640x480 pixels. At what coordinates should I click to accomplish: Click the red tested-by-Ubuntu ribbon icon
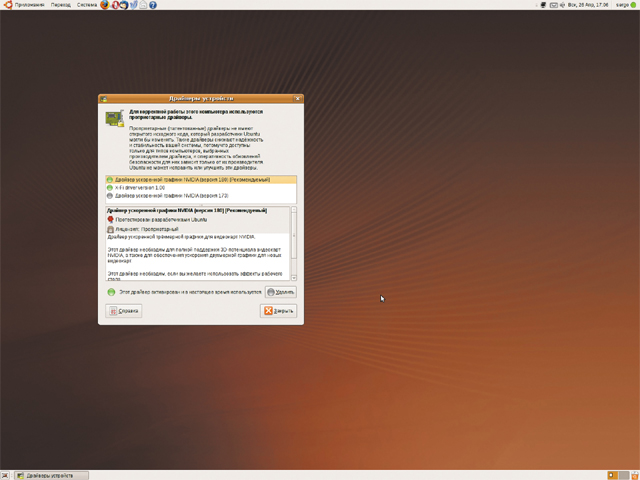pyautogui.click(x=110, y=220)
